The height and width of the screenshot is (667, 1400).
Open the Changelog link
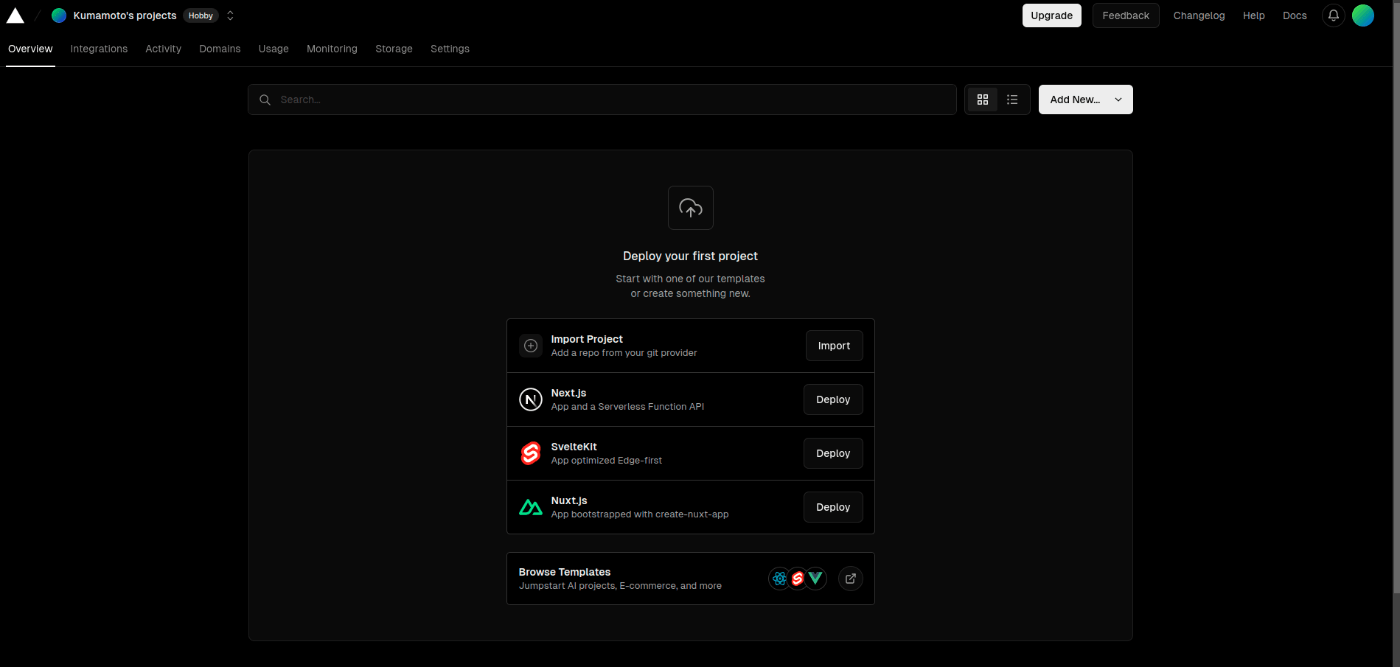point(1199,15)
